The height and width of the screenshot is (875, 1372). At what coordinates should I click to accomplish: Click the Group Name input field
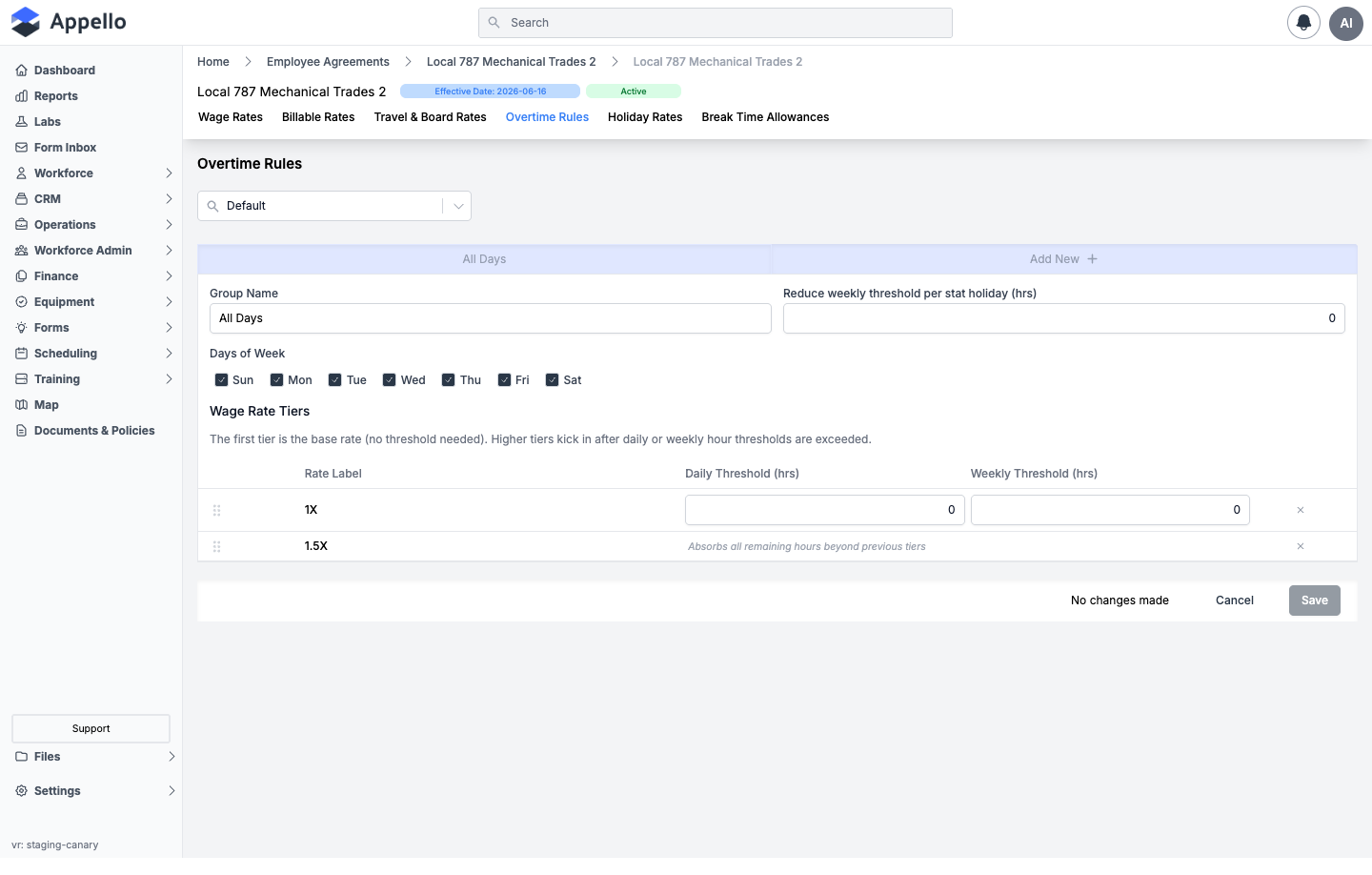[x=491, y=318]
